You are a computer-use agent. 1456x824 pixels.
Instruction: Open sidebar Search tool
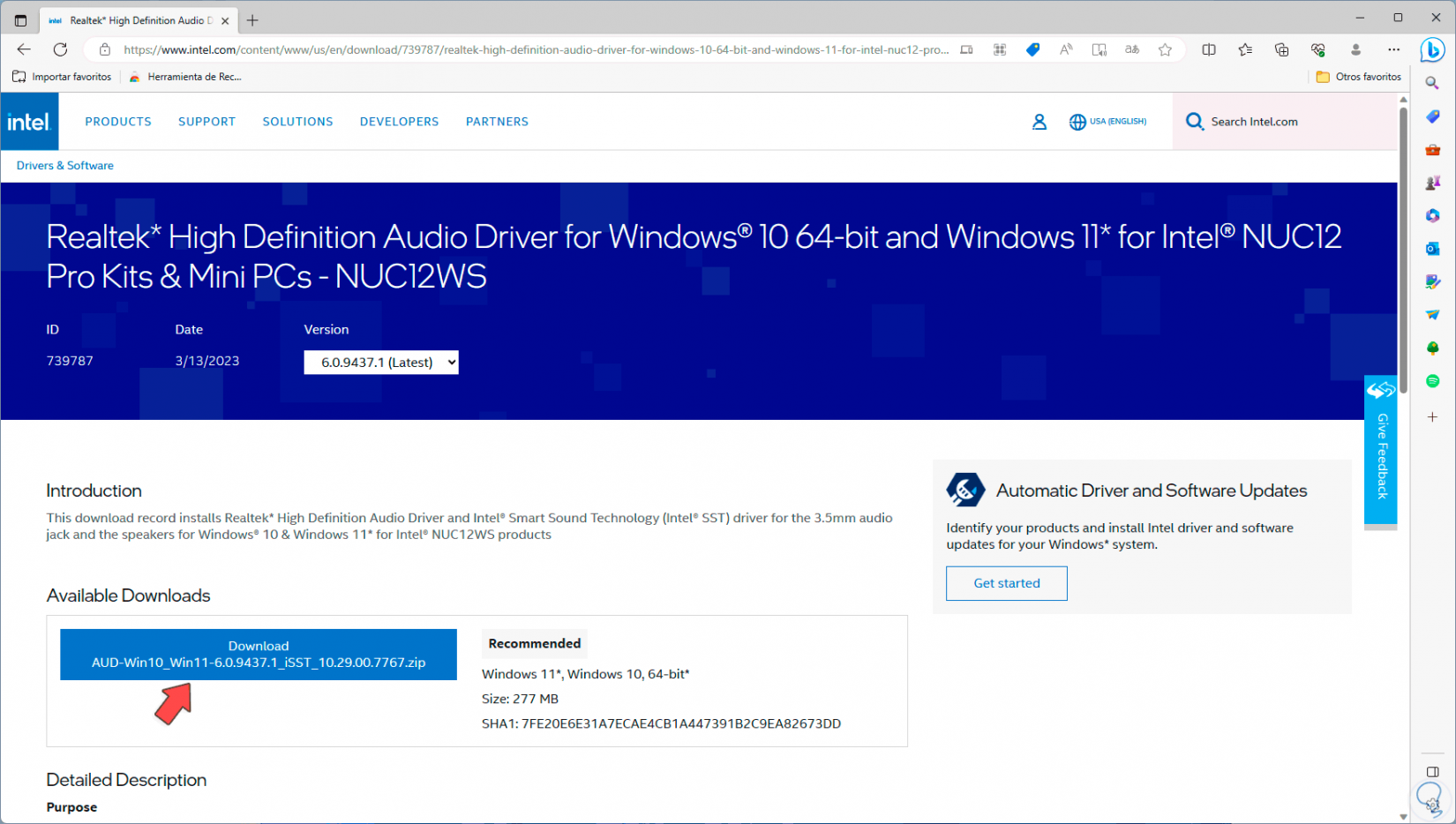[1432, 83]
